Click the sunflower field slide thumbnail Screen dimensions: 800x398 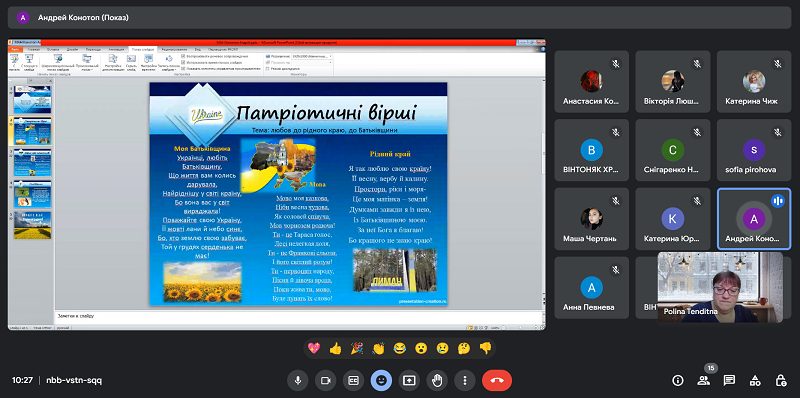(32, 226)
